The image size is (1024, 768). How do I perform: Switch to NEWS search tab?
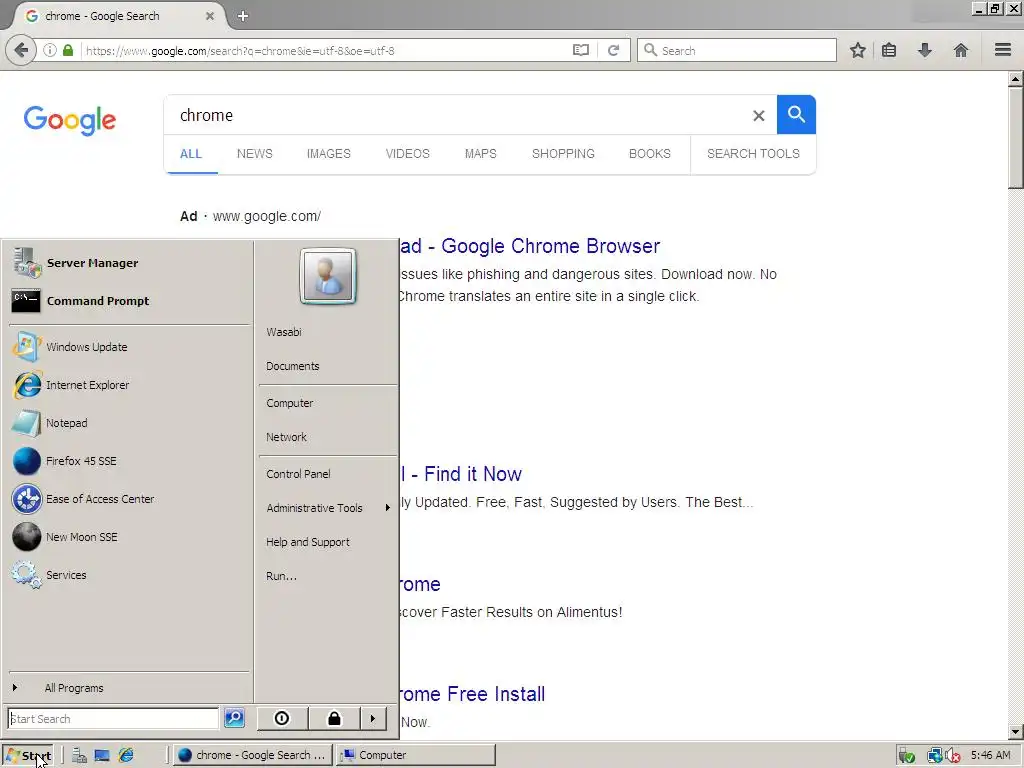pos(255,153)
